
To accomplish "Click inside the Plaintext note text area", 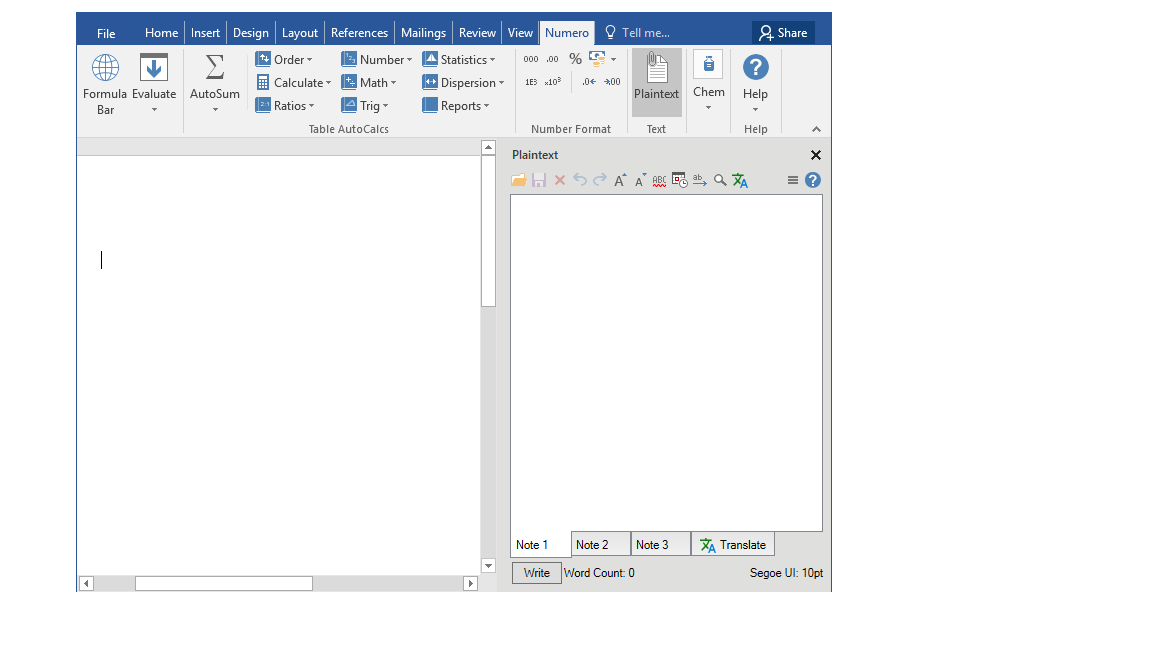I will click(666, 360).
